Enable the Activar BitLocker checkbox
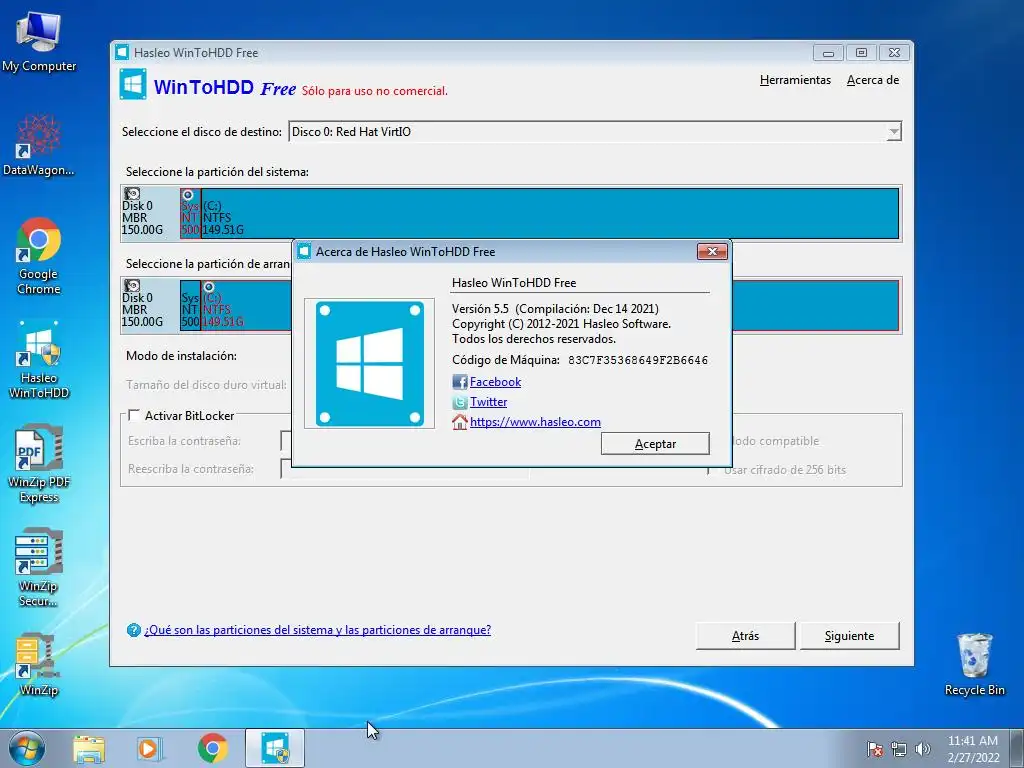 pyautogui.click(x=135, y=415)
